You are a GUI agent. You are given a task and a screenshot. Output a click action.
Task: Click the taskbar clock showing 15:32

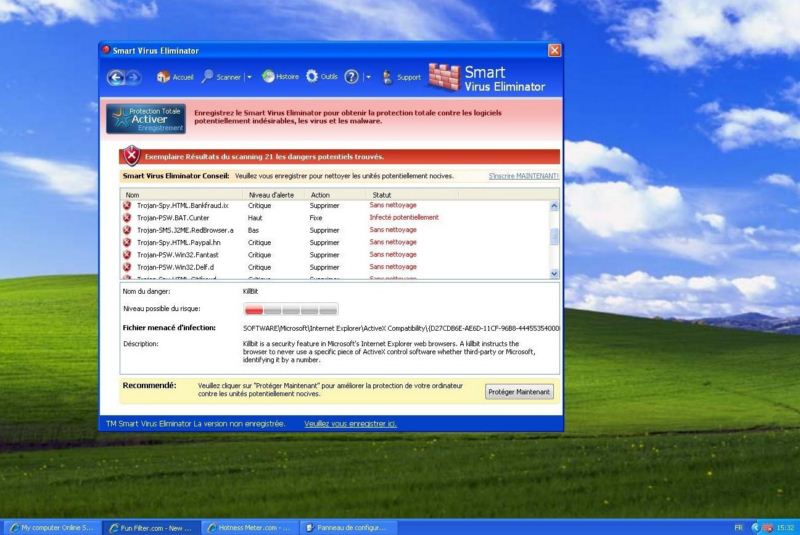coord(785,528)
